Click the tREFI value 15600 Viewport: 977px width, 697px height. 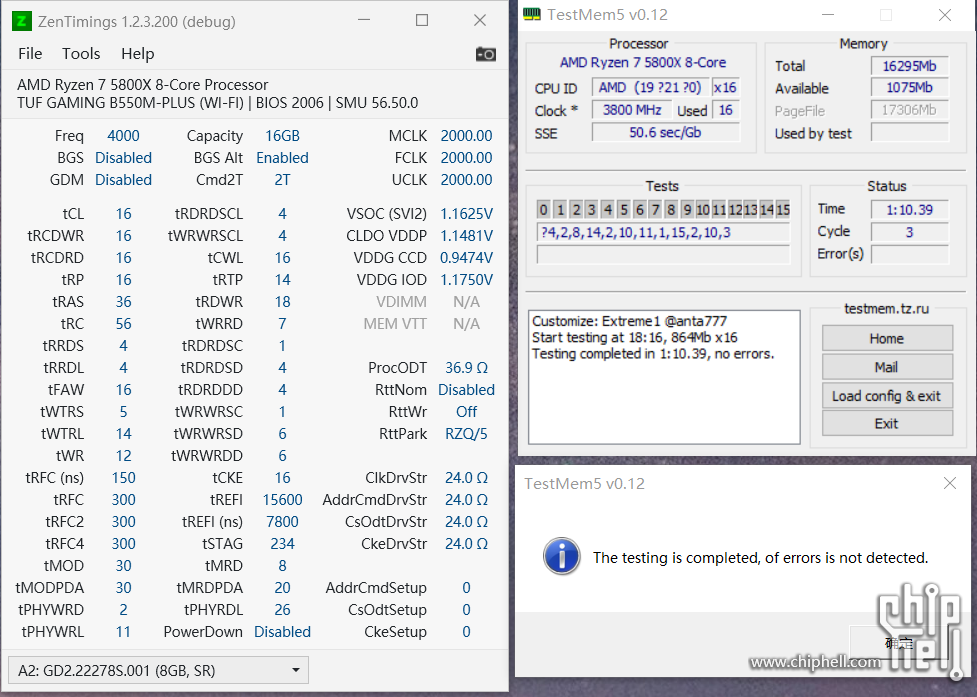pos(282,500)
